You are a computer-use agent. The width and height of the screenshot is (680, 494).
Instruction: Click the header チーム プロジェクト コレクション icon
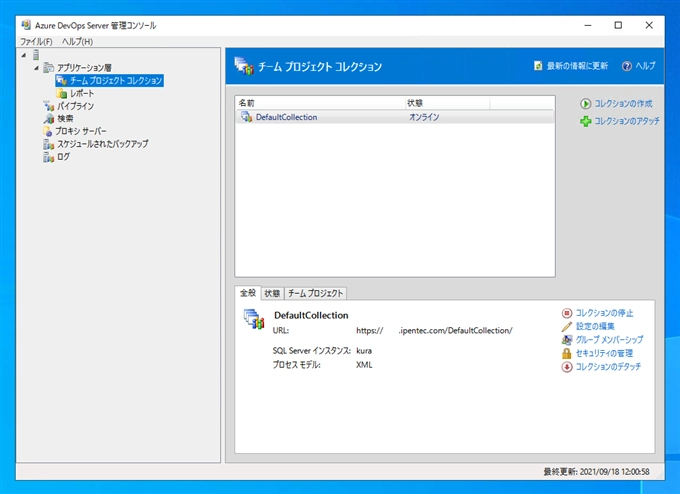244,66
